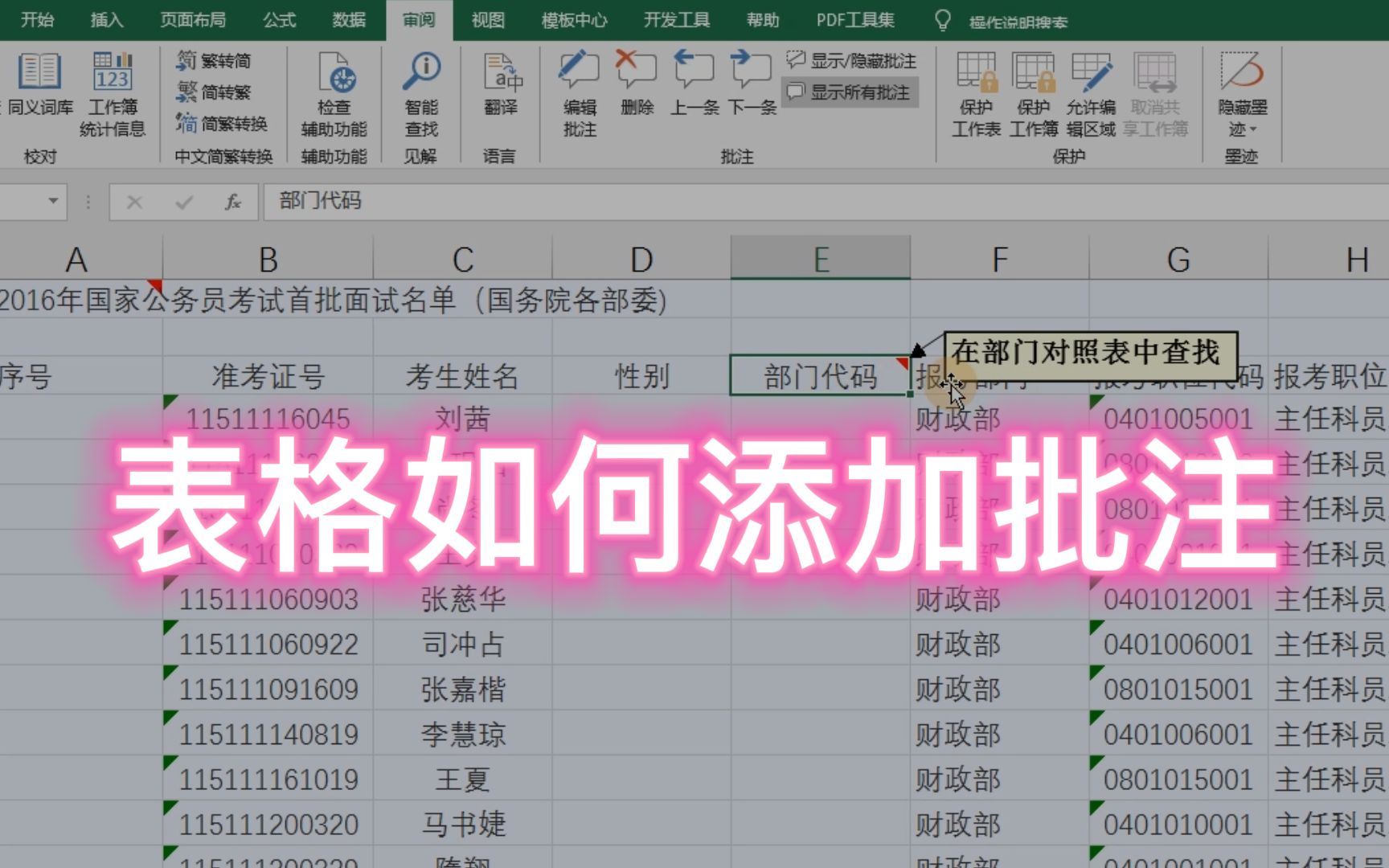Click the Insert Function fx button
The image size is (1389, 868).
233,202
